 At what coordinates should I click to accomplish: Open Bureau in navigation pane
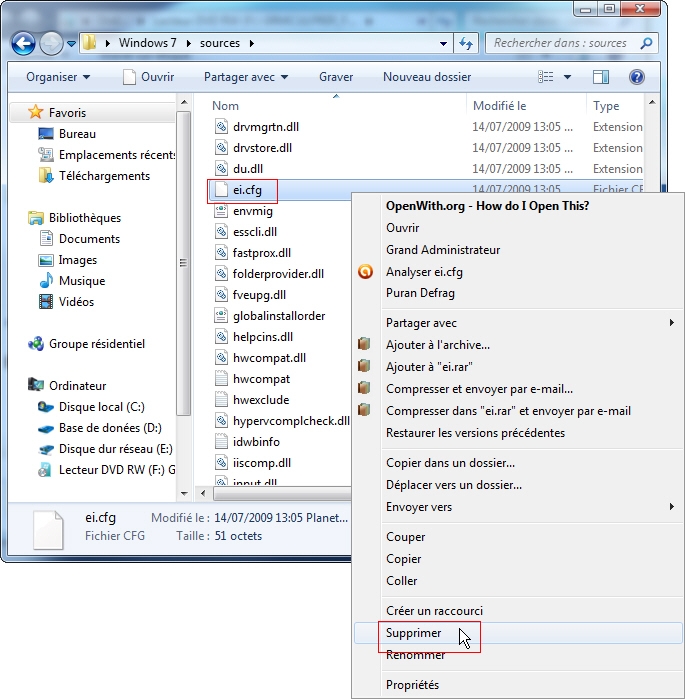(x=77, y=134)
